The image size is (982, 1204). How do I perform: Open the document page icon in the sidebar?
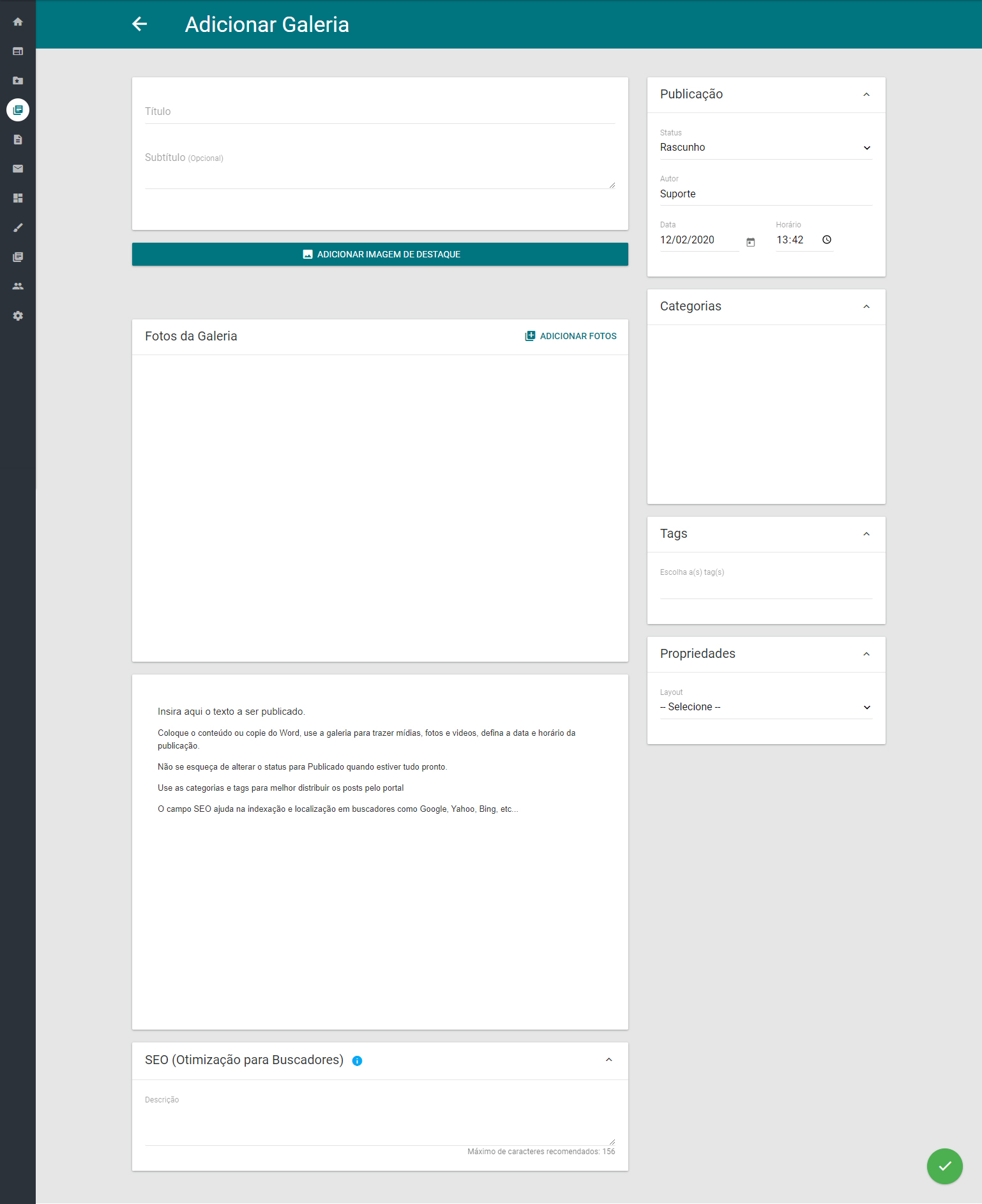click(18, 139)
